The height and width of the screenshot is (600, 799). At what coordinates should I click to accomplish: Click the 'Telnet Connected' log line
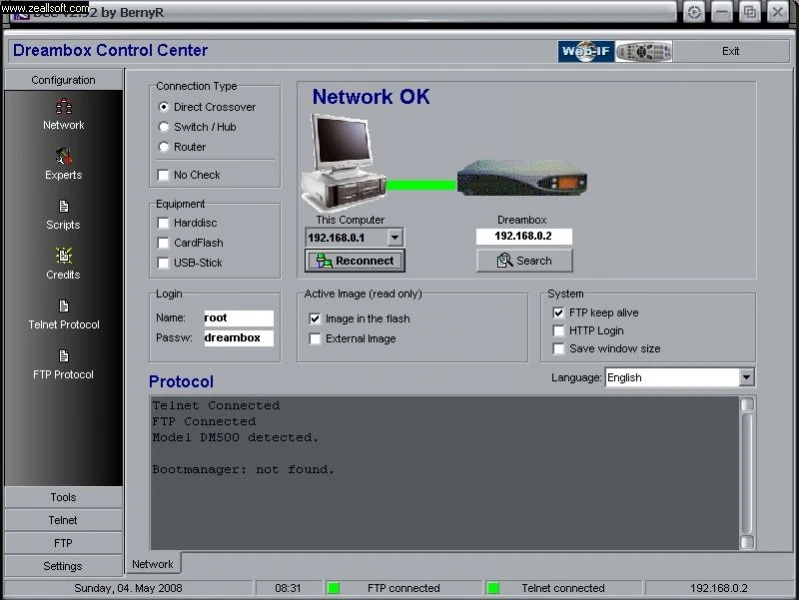pyautogui.click(x=216, y=405)
